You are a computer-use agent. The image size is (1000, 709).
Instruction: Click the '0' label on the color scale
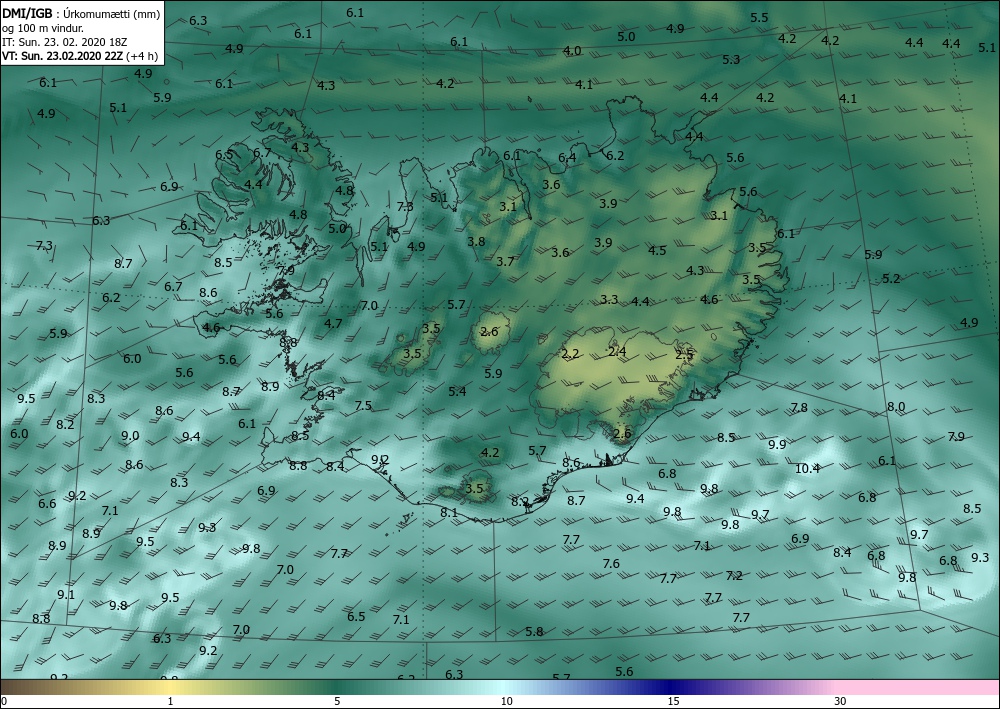(4, 701)
